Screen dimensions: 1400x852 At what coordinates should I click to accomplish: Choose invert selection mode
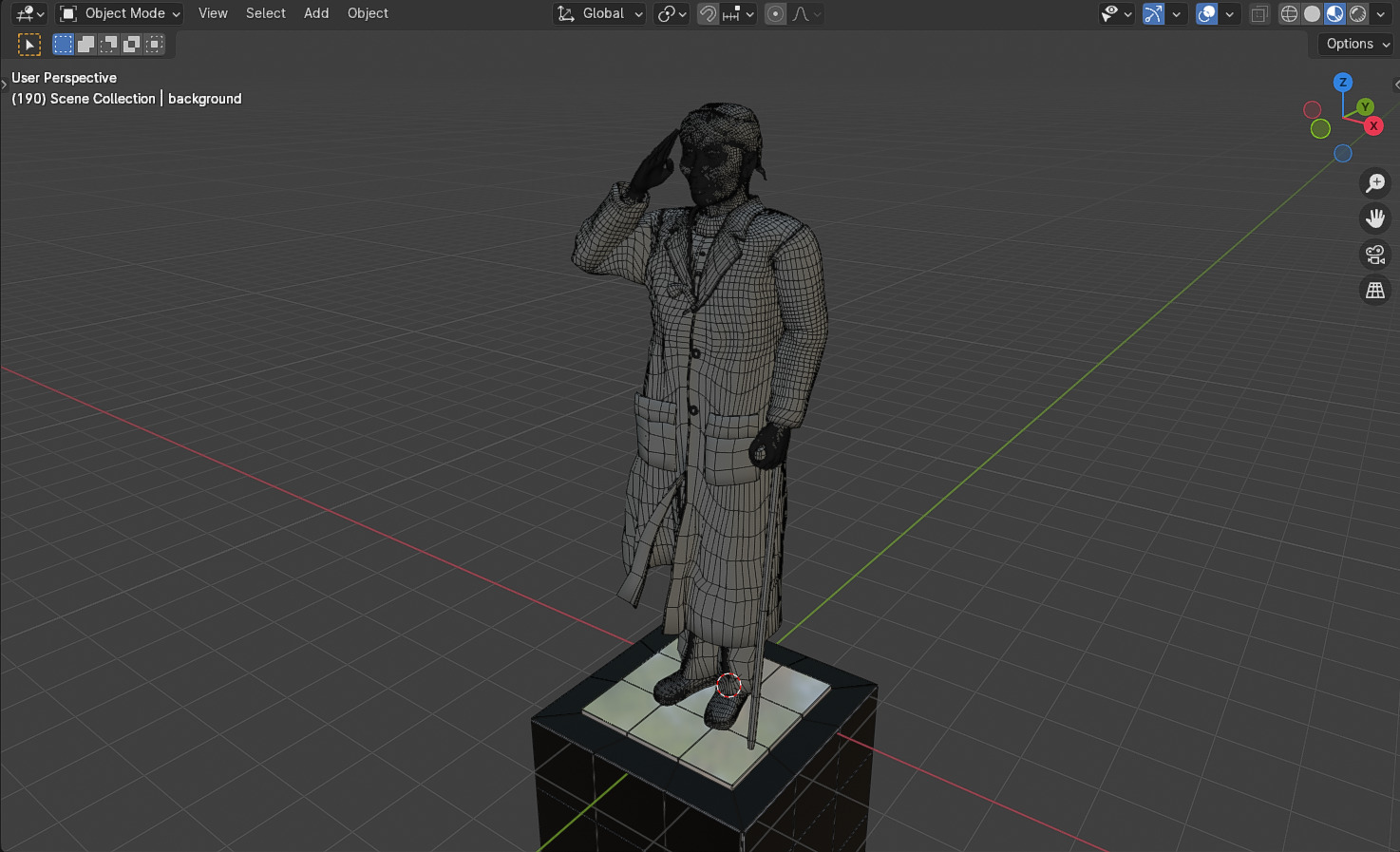(x=131, y=44)
